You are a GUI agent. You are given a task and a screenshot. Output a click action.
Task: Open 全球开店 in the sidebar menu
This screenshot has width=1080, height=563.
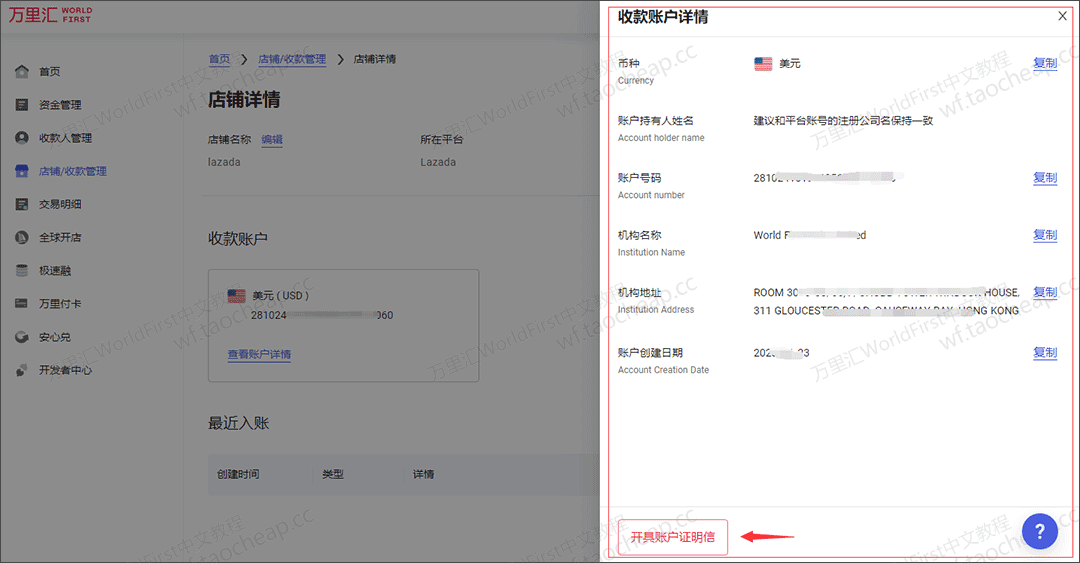(x=60, y=237)
